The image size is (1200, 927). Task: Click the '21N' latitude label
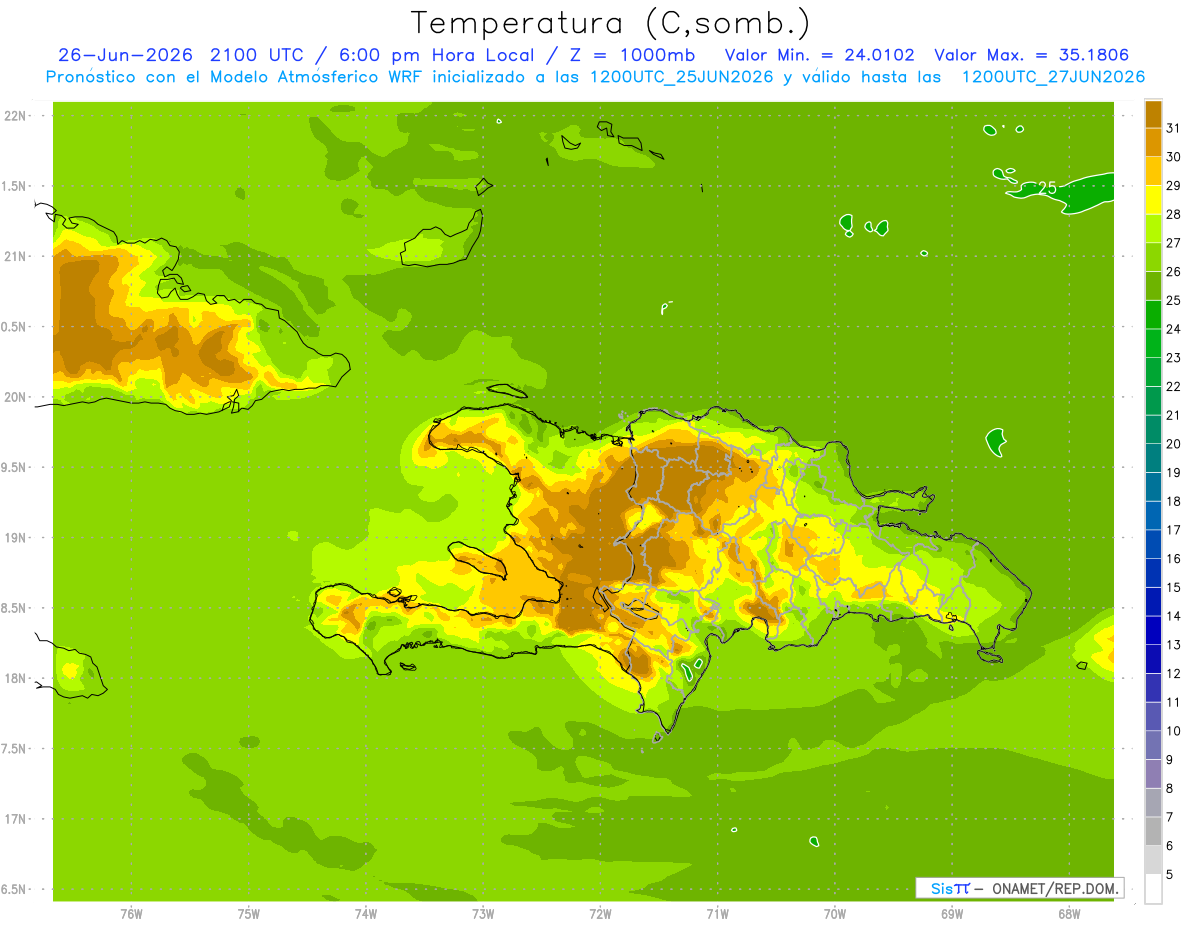tap(15, 257)
